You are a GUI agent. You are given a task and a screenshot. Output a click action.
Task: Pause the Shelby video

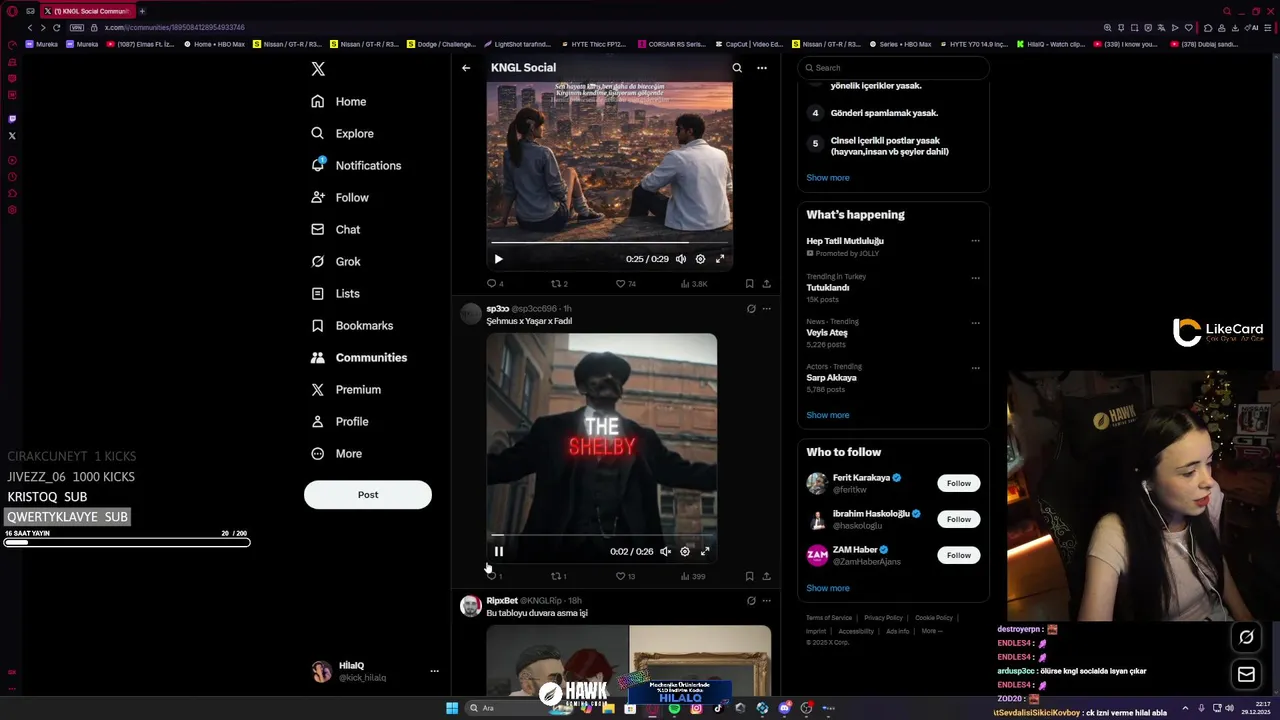coord(498,551)
